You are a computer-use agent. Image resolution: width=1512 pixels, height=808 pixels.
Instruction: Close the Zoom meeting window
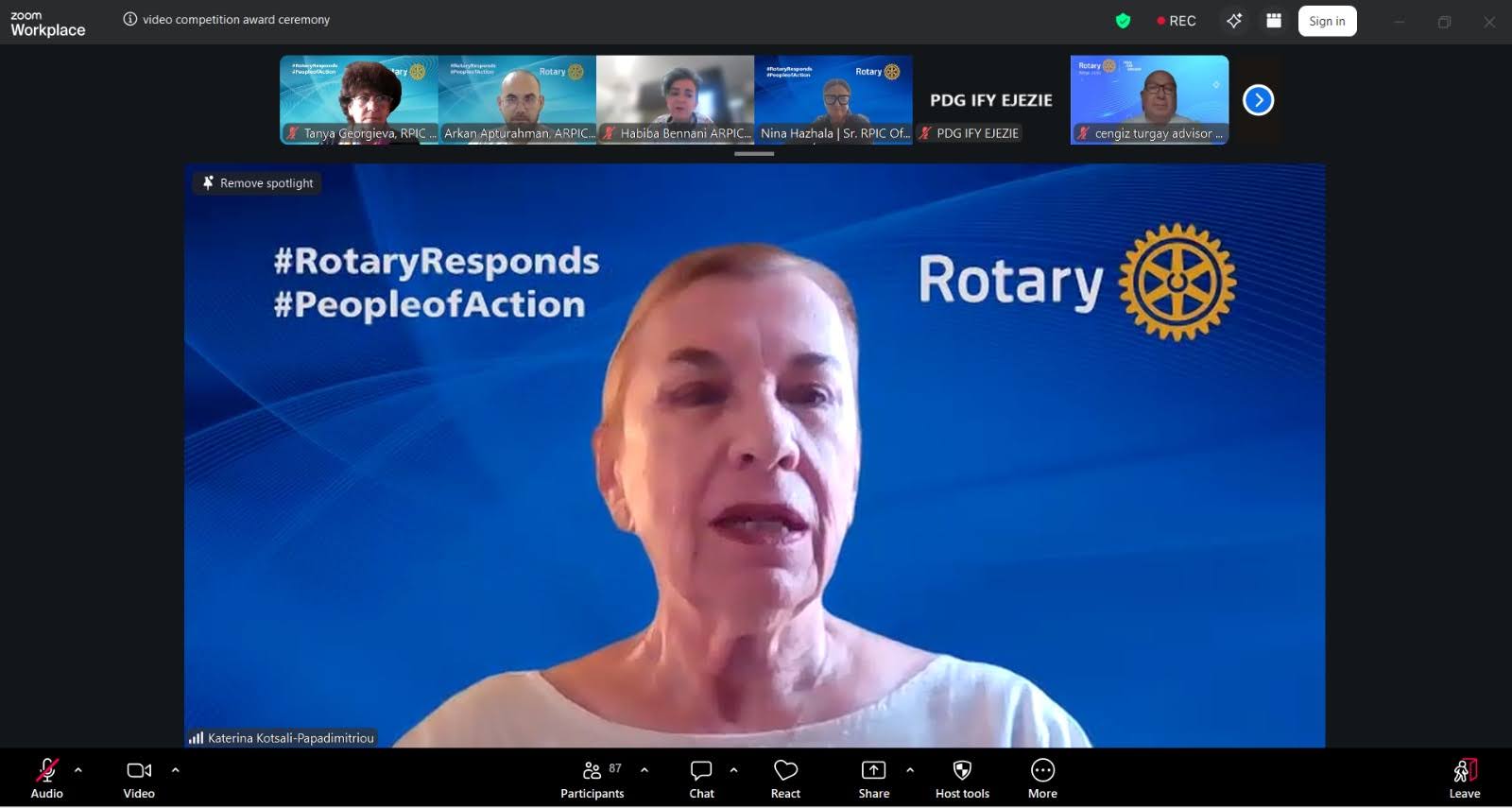click(x=1489, y=22)
